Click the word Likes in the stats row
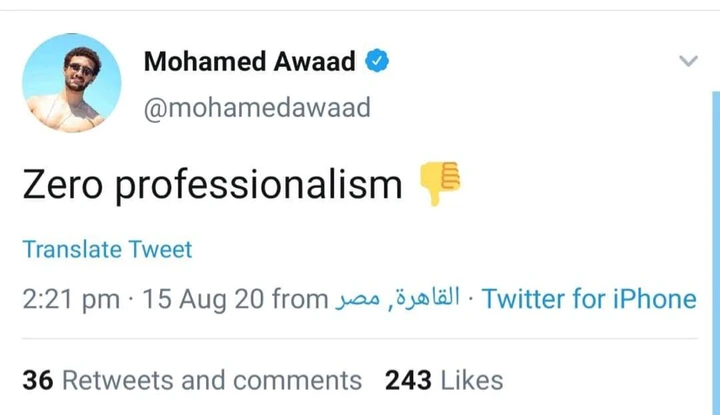720x415 pixels. (472, 380)
